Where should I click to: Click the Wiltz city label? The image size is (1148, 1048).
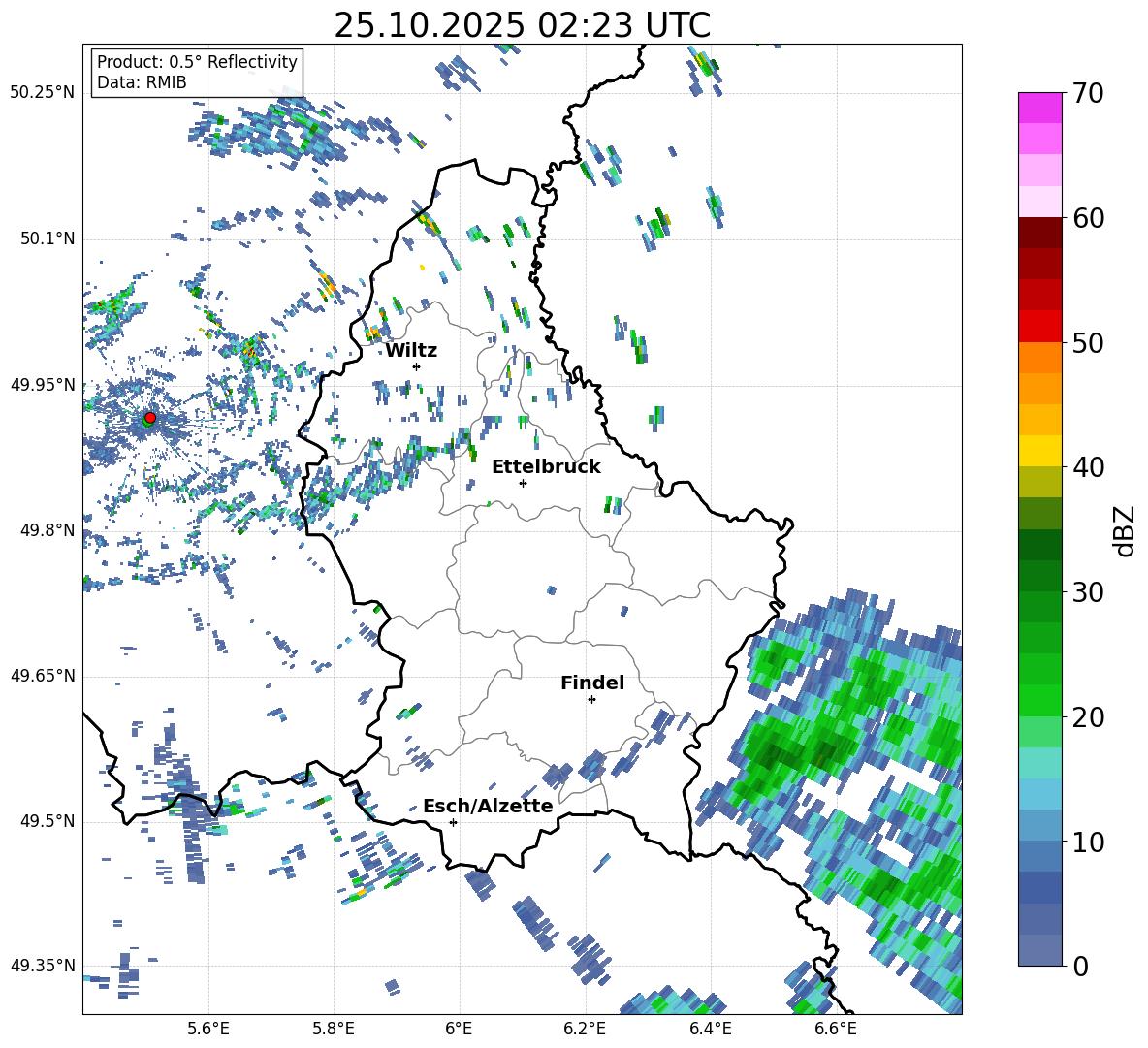click(x=411, y=351)
